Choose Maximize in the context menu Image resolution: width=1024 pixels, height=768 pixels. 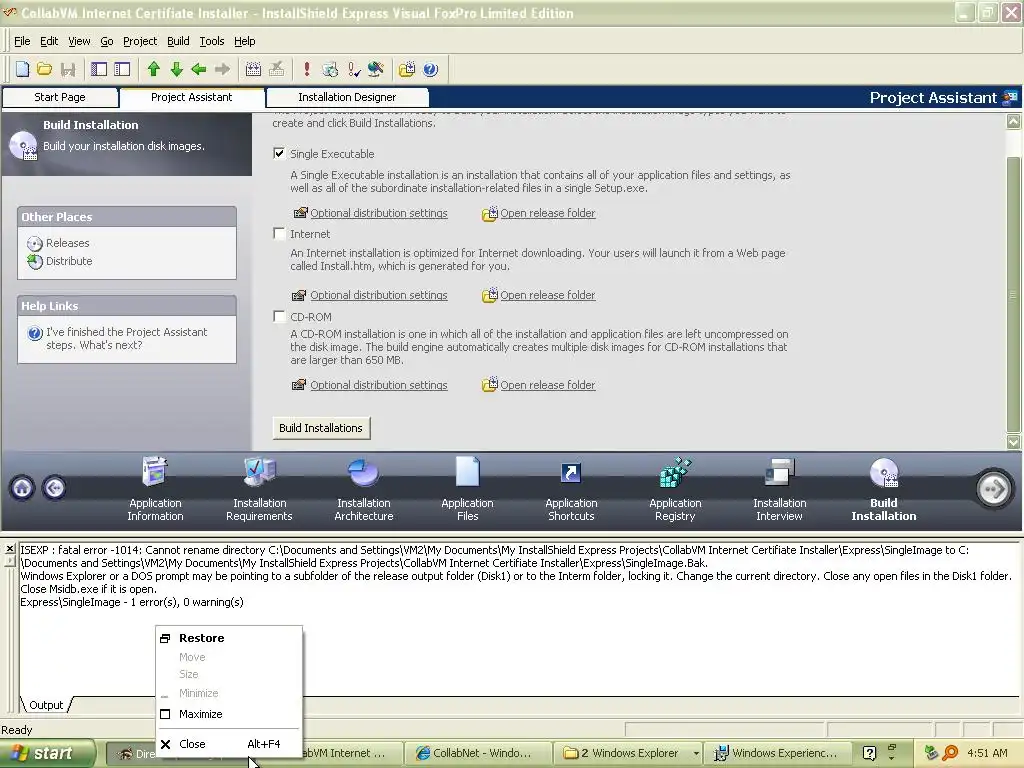tap(229, 714)
